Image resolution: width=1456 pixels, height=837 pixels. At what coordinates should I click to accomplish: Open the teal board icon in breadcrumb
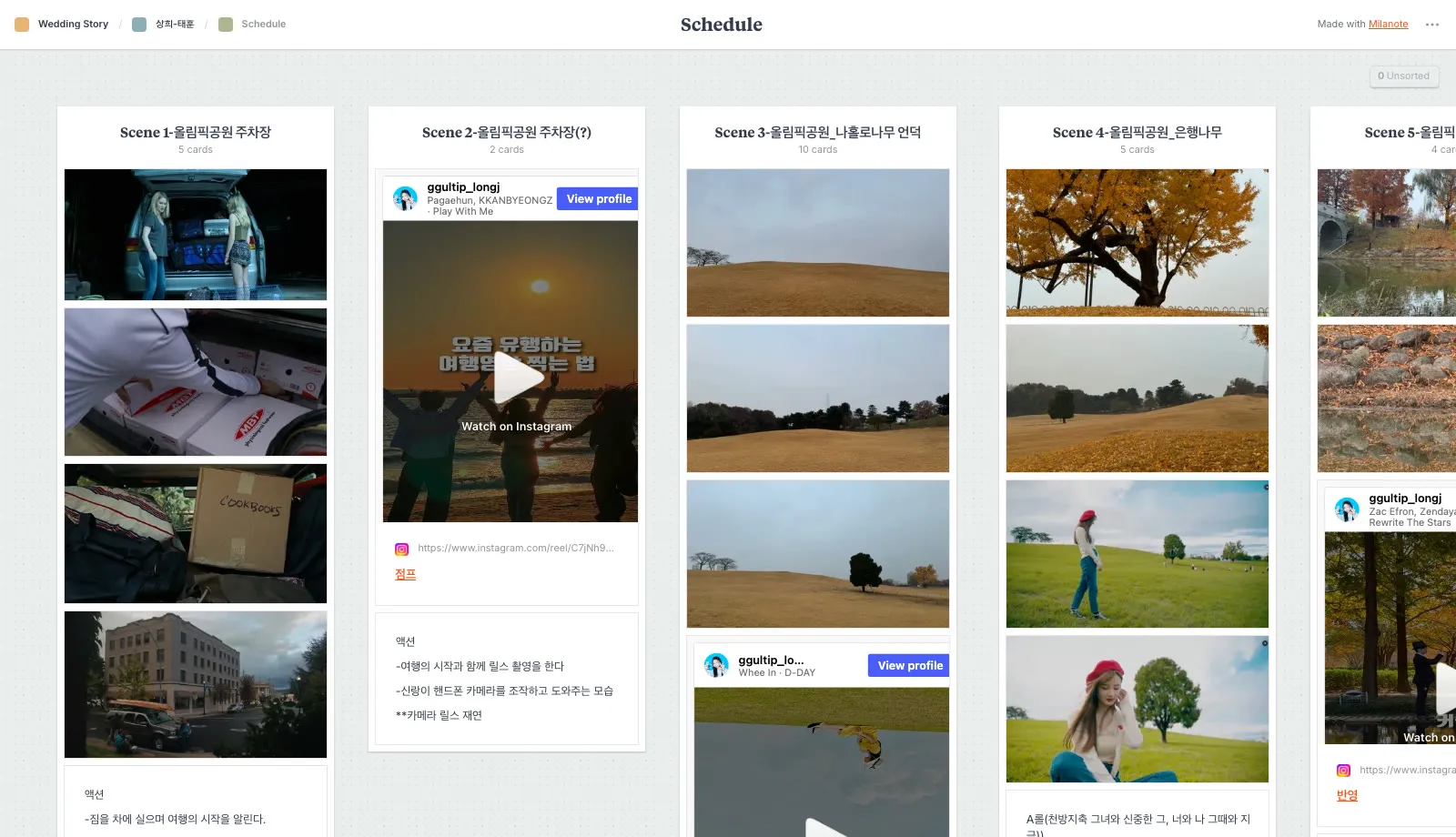(x=139, y=25)
